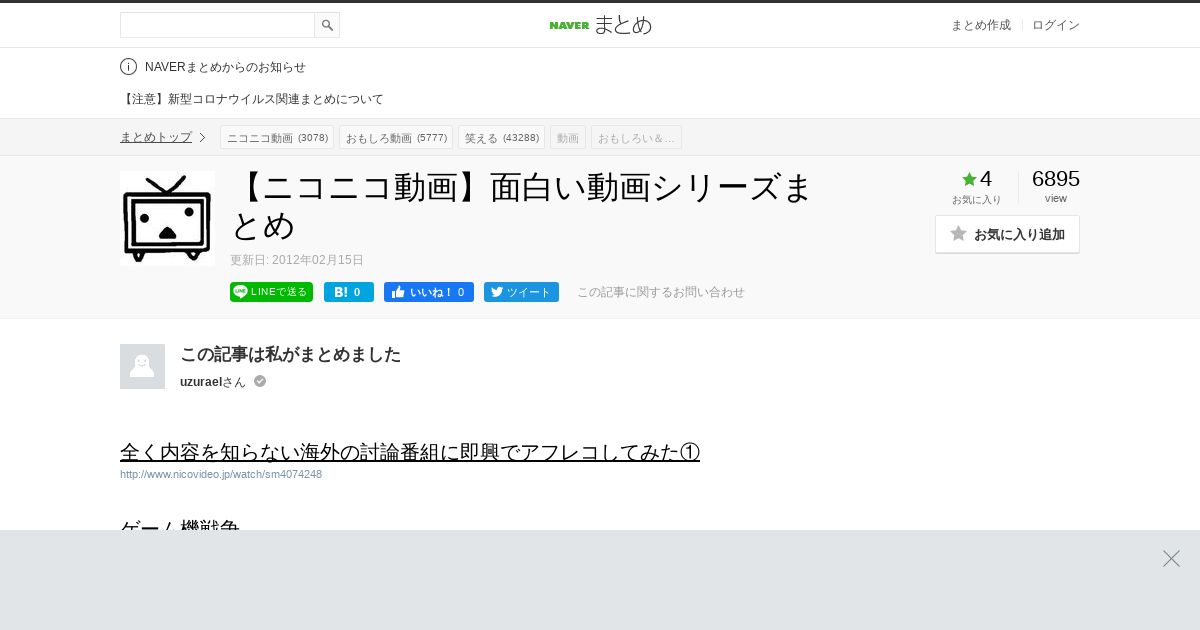
Task: Open 新型コロナウイルス関連まとめについて notice
Action: pyautogui.click(x=252, y=99)
